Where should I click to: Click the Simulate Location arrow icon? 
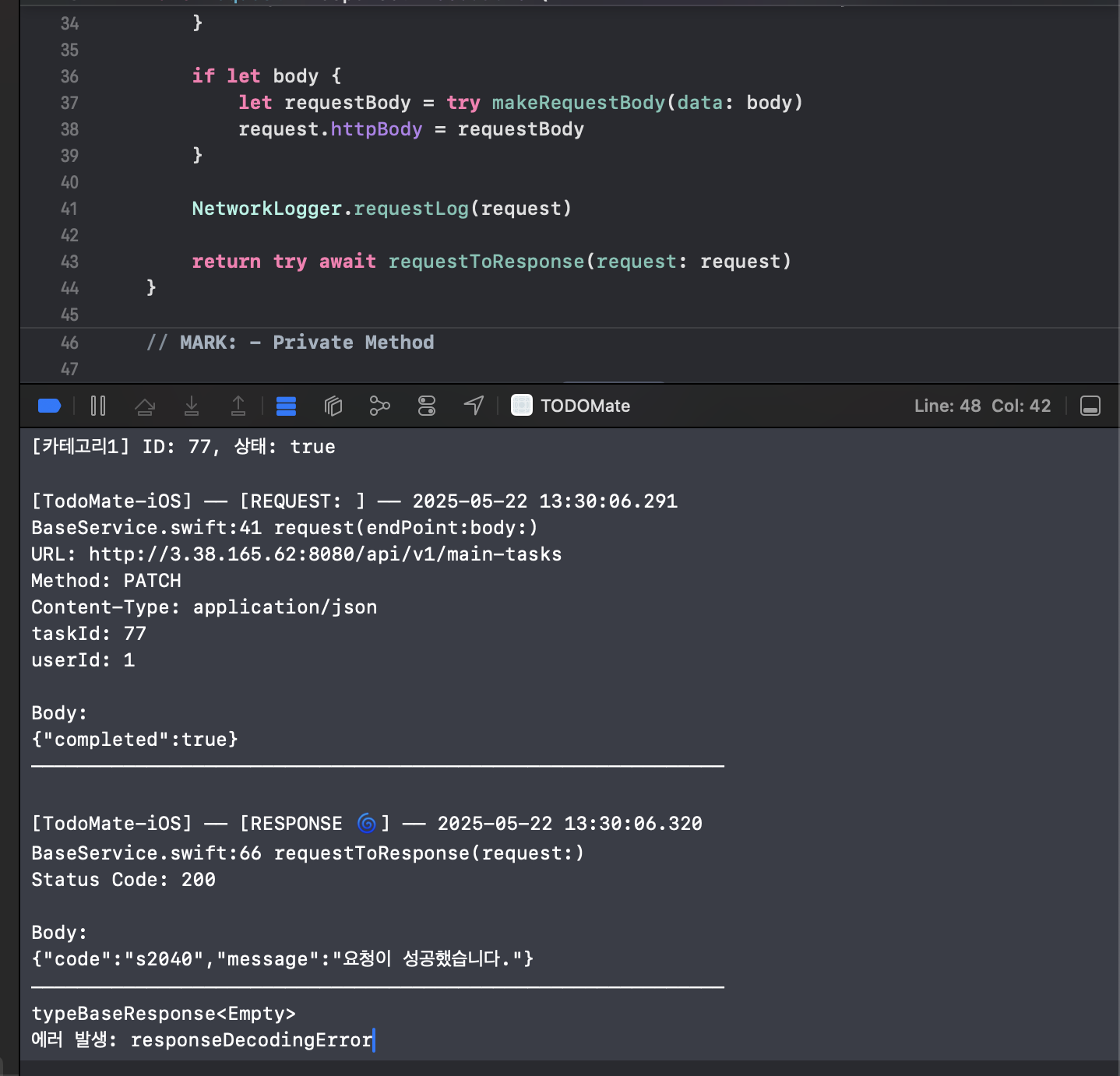tap(474, 406)
